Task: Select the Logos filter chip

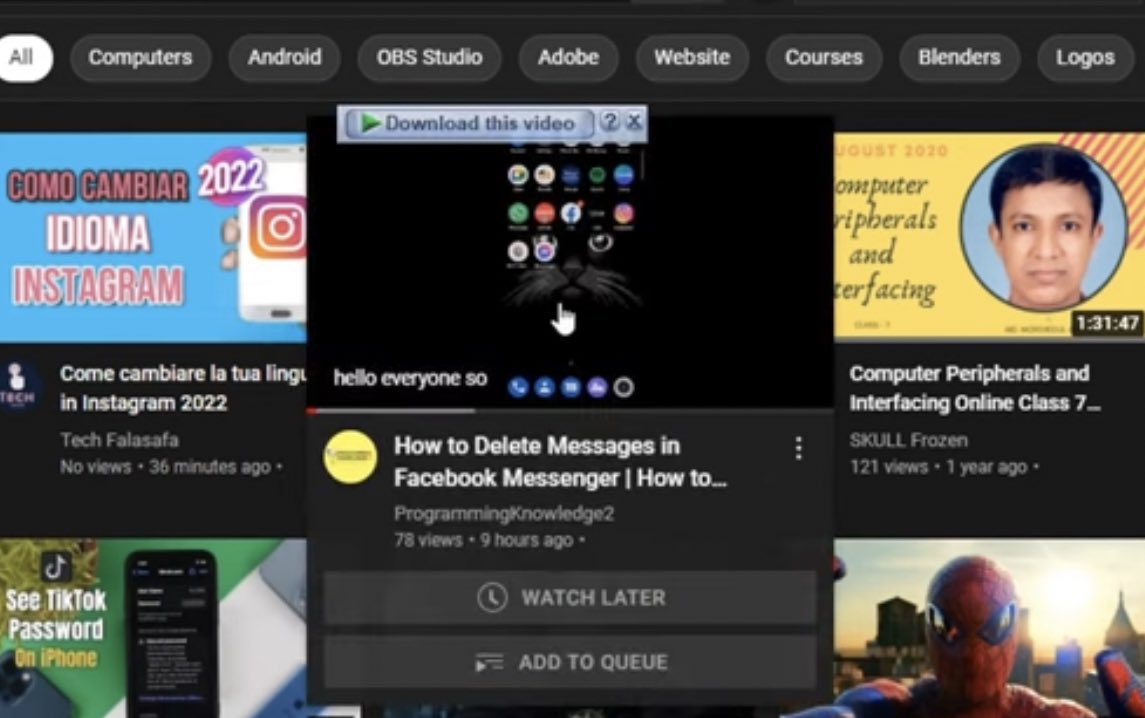Action: 1084,57
